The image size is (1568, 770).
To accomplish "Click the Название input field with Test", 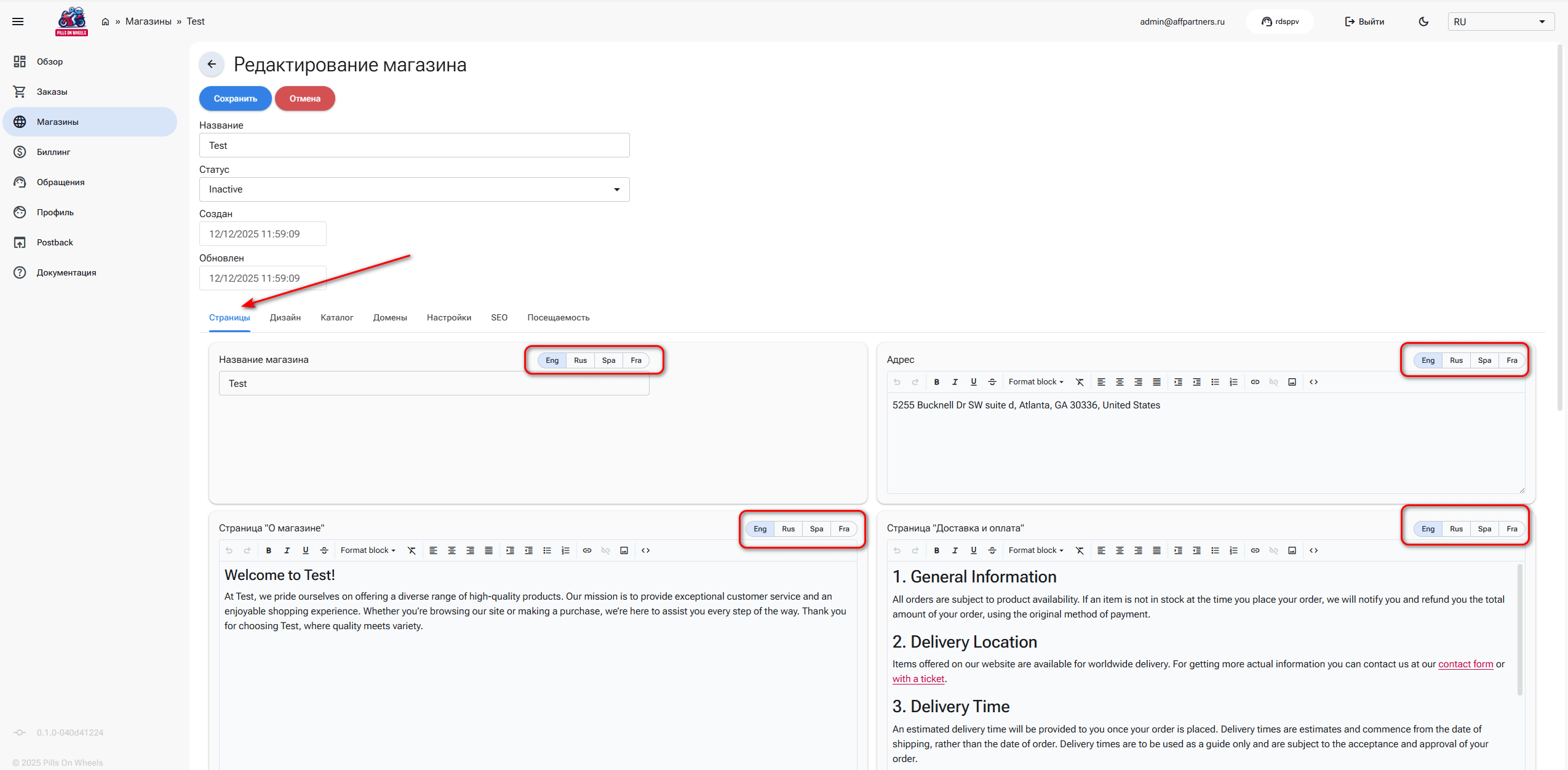I will tap(414, 146).
